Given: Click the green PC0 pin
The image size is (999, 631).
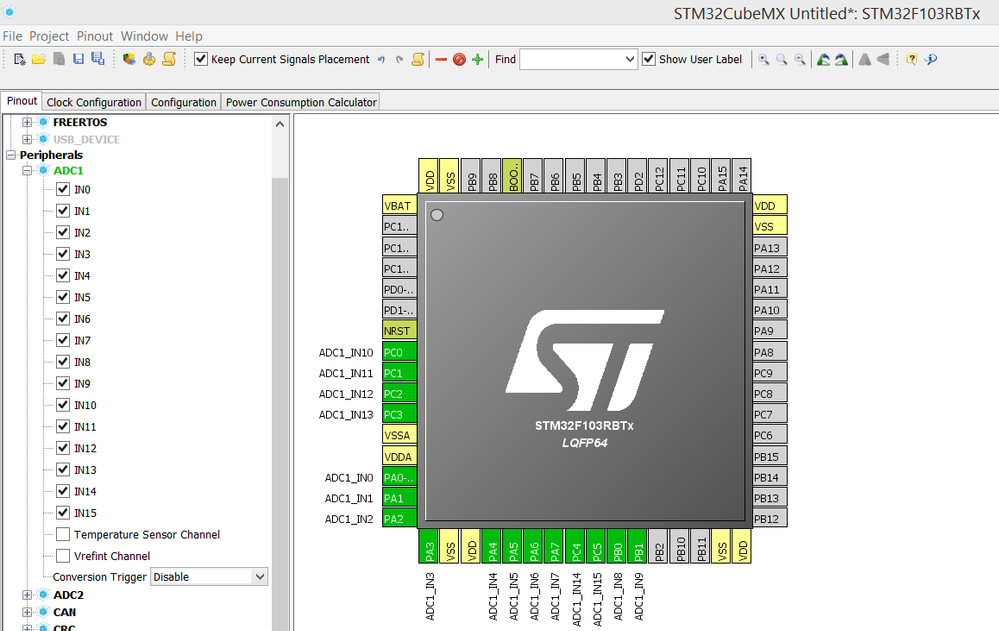Looking at the screenshot, I should coord(399,352).
